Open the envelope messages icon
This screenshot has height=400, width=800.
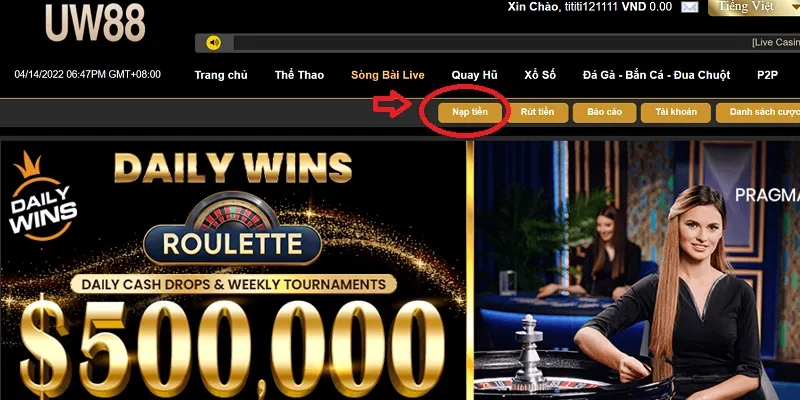click(689, 7)
